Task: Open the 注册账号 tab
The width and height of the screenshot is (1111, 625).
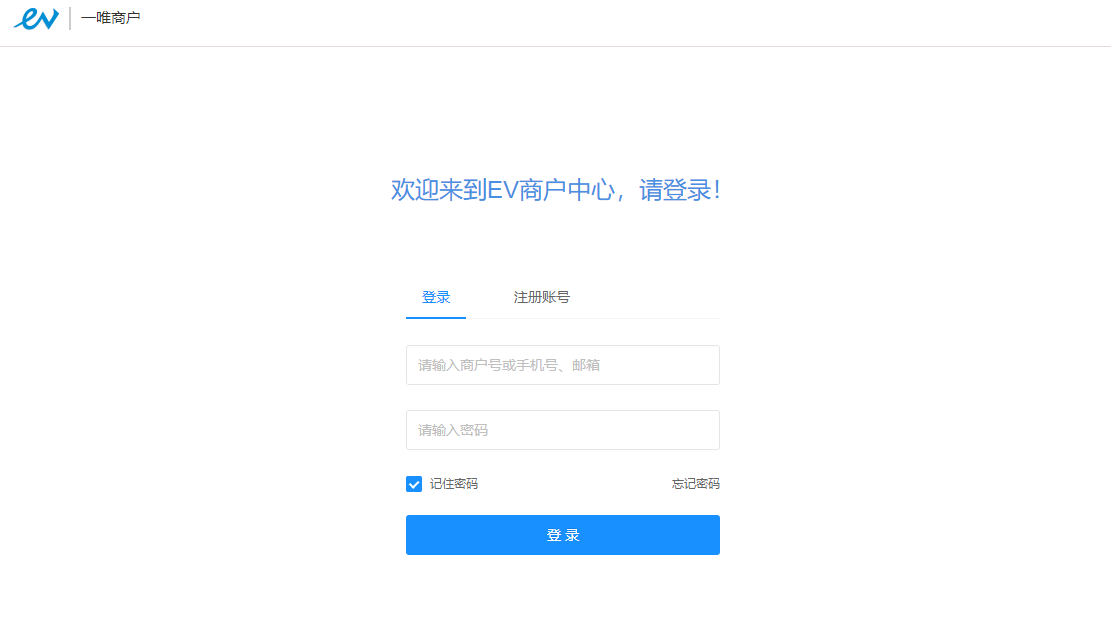Action: [x=541, y=298]
